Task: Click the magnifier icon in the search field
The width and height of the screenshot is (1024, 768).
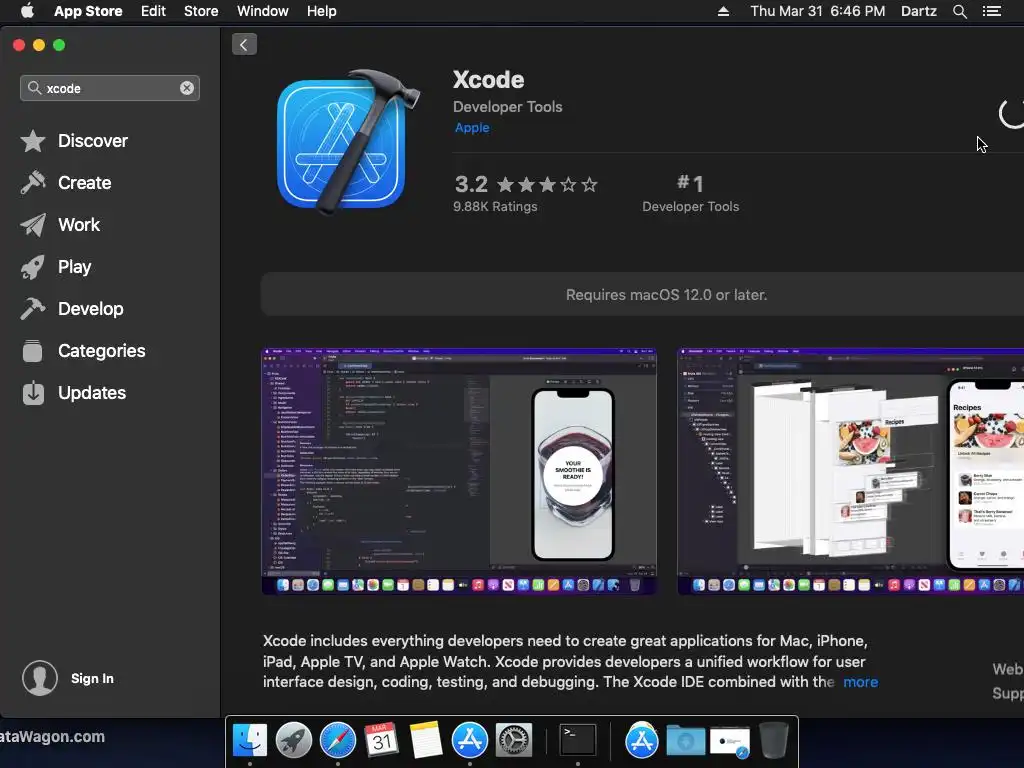Action: [34, 88]
